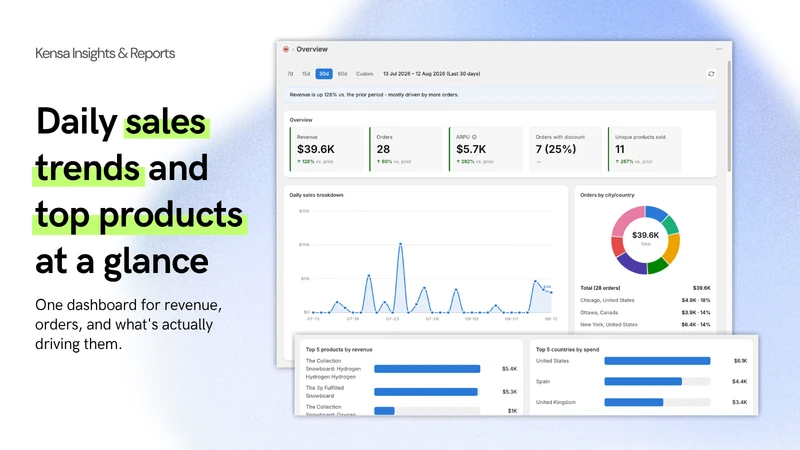This screenshot has height=450, width=800.
Task: Click the United States spend bar
Action: [657, 361]
